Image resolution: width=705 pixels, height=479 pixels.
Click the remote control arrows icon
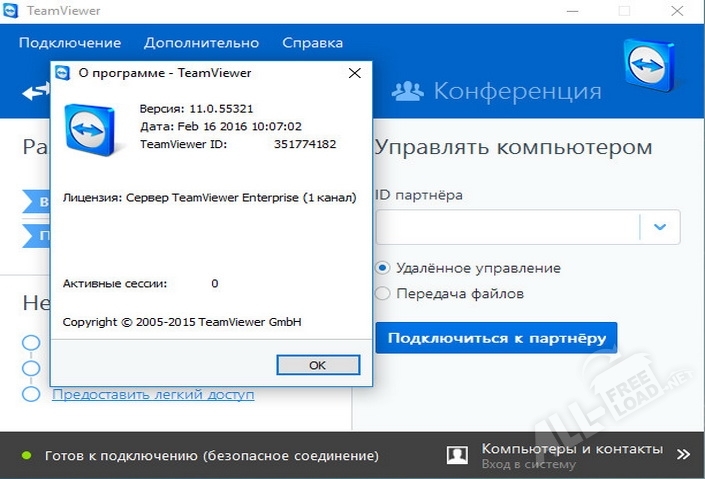36,92
